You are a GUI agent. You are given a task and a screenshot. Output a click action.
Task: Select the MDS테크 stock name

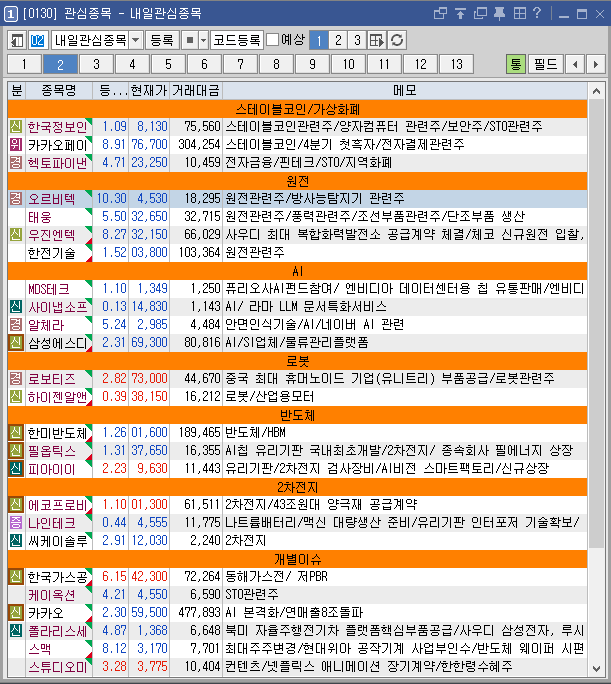48,289
